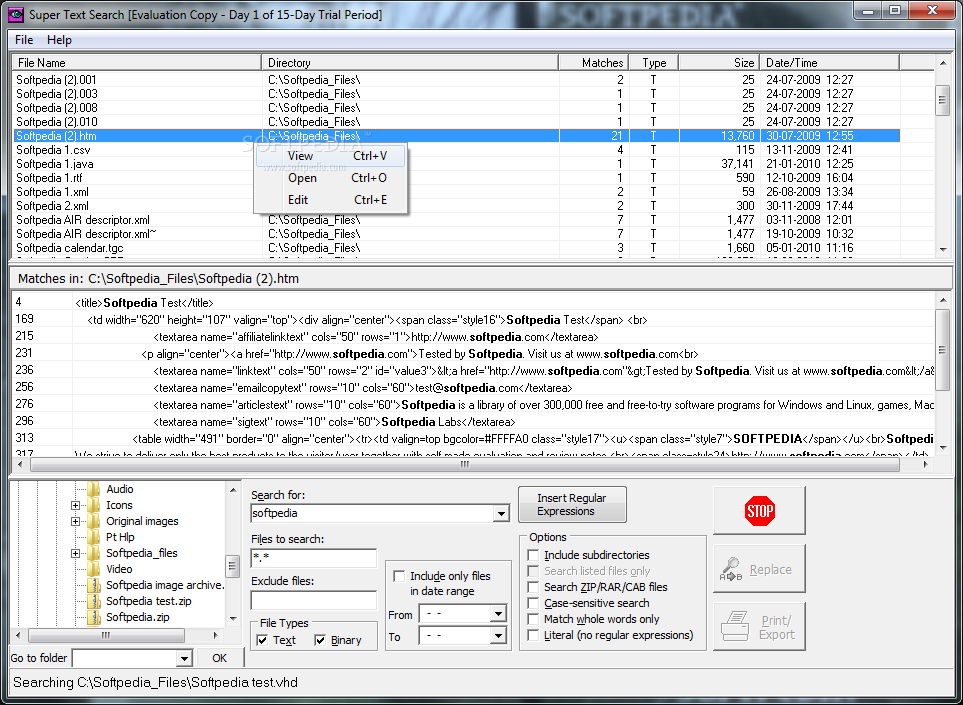Click Insert Regular Expressions button
Image resolution: width=963 pixels, height=705 pixels.
click(572, 505)
